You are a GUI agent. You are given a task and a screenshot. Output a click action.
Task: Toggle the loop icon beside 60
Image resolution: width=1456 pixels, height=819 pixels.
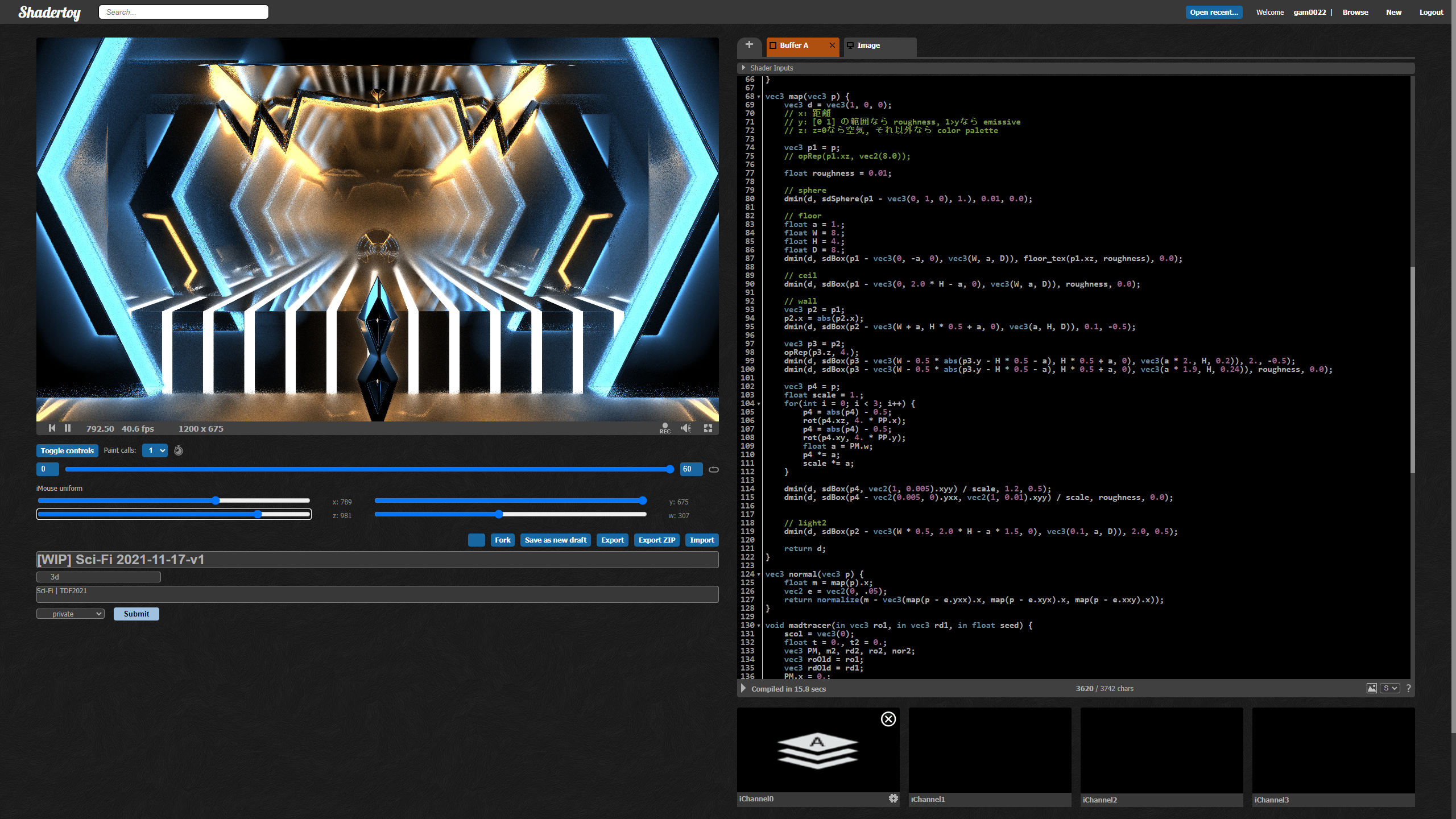714,469
